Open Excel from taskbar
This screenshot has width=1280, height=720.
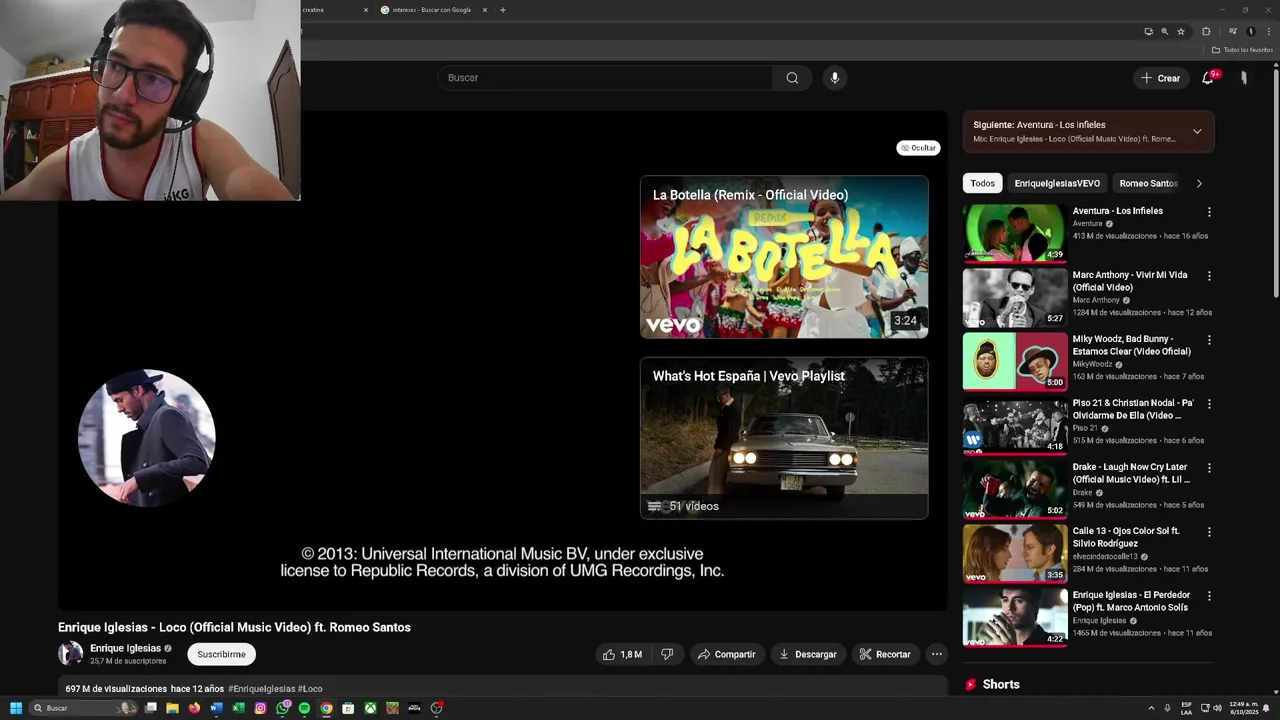pos(238,708)
